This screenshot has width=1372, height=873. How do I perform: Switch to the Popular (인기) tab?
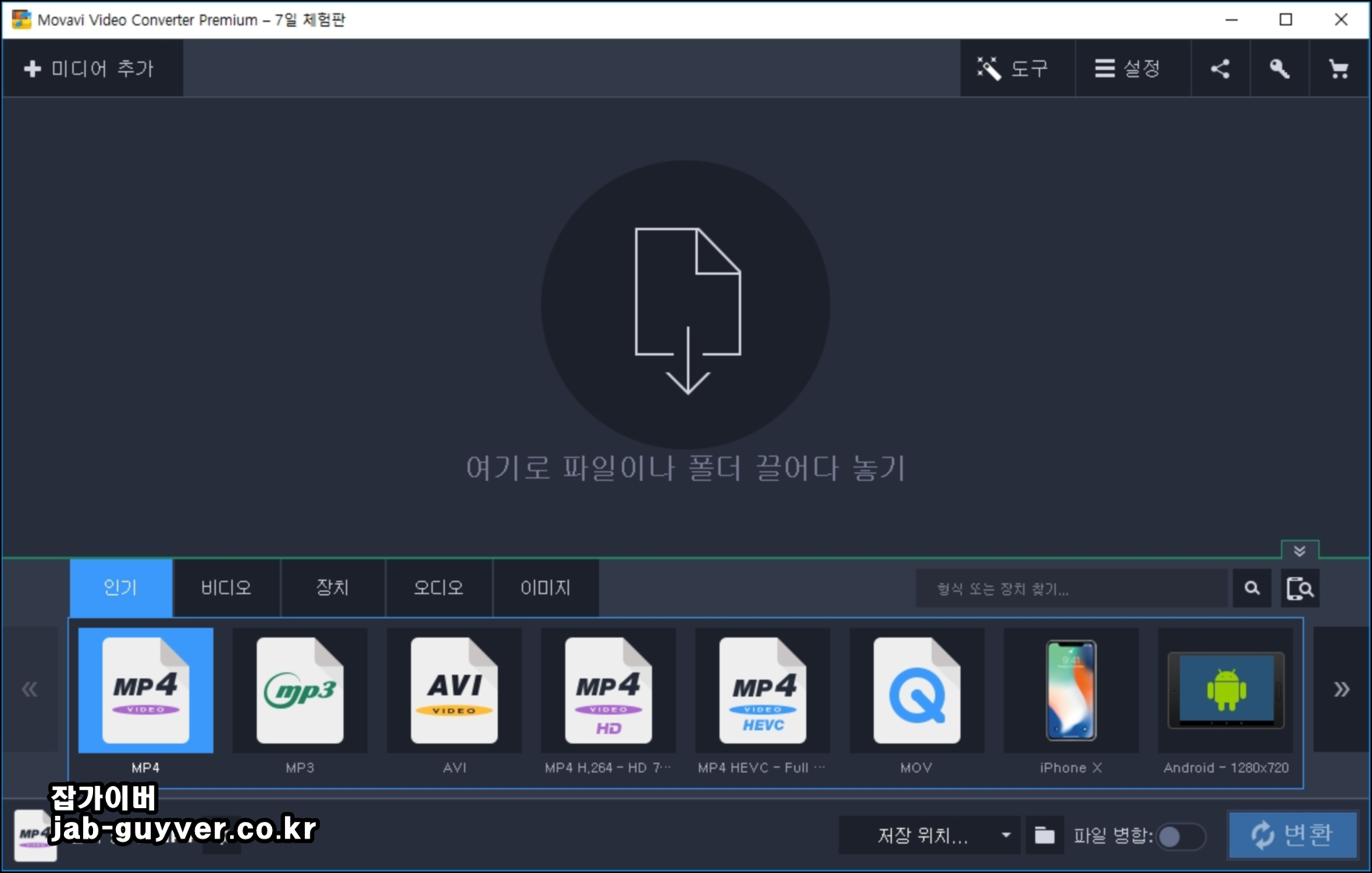coord(121,588)
